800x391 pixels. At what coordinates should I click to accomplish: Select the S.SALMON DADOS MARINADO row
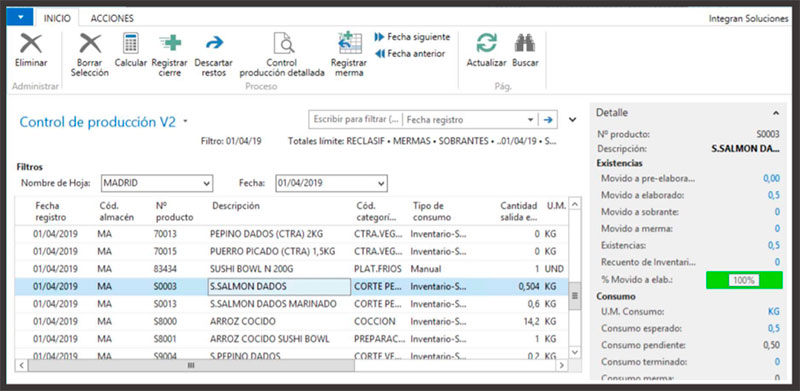(291, 304)
